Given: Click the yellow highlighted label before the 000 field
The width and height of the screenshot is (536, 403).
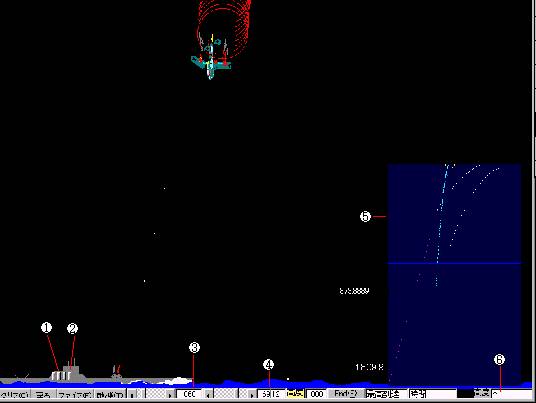Looking at the screenshot, I should pos(295,394).
